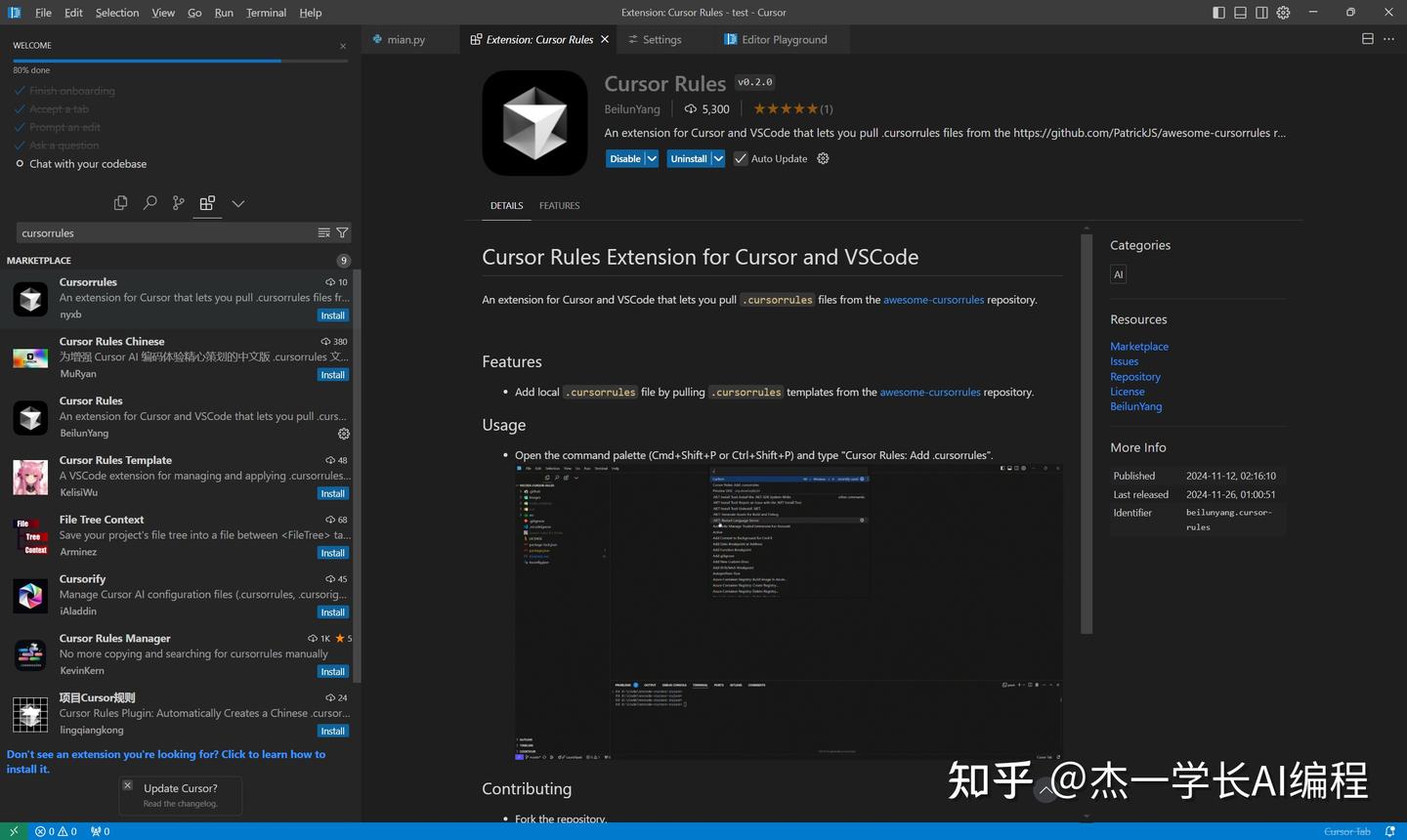Open the File menu
Screen dimensions: 1407x840
43,13
